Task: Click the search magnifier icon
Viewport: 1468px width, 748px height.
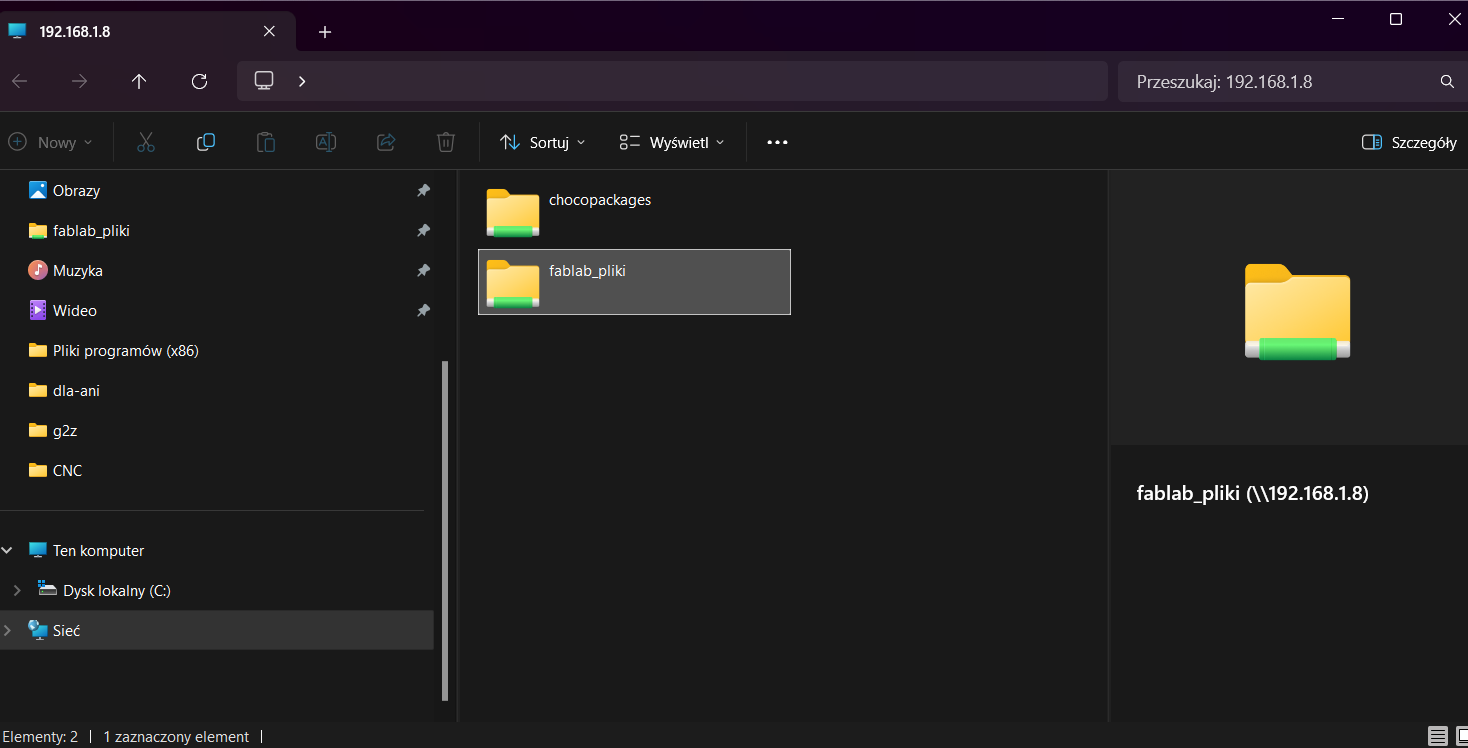Action: click(x=1446, y=81)
